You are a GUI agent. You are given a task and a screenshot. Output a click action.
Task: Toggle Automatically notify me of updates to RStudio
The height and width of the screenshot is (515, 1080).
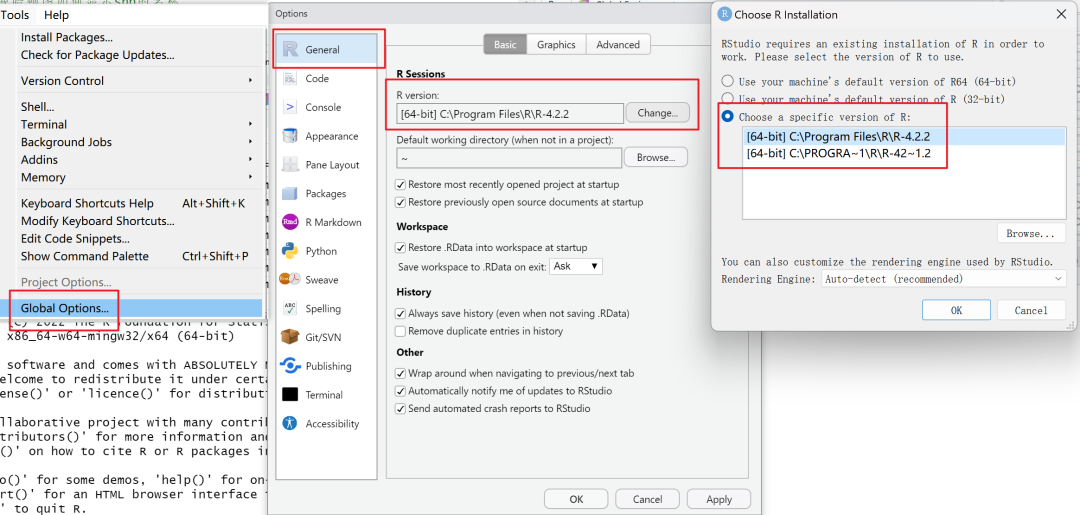click(x=400, y=391)
